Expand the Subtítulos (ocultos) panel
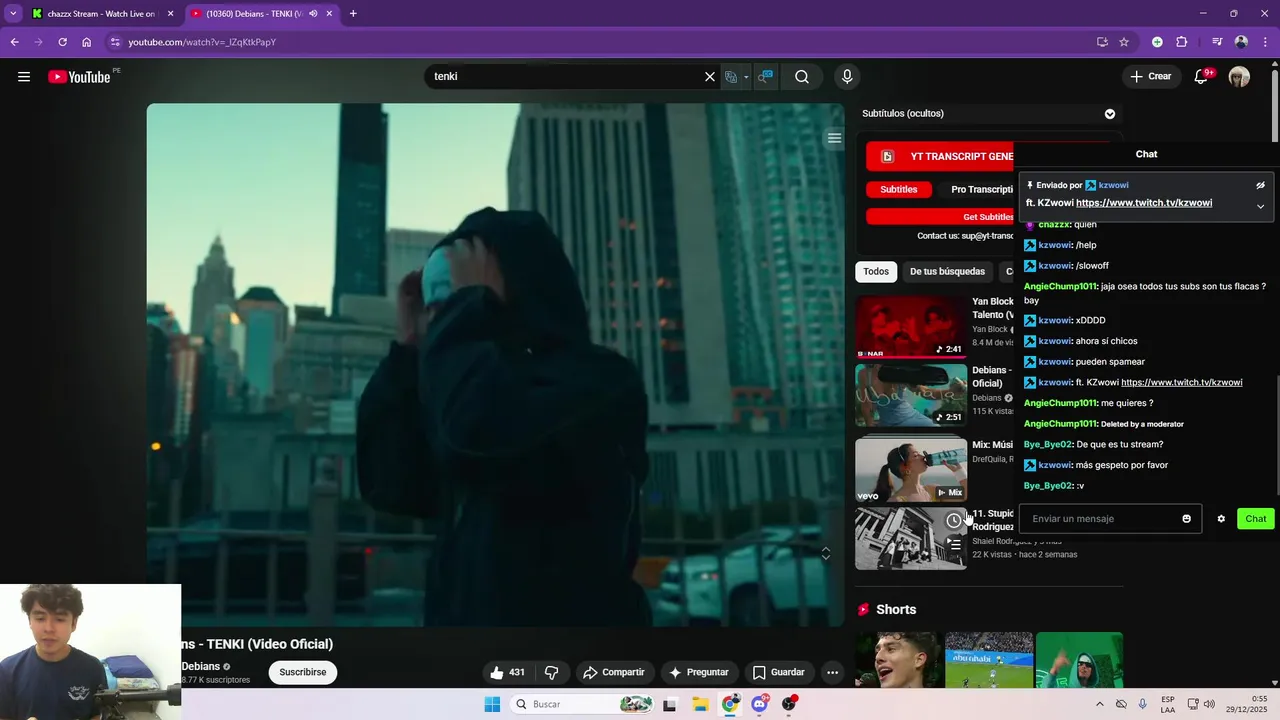Screen dimensions: 1280x720 (x=1109, y=114)
